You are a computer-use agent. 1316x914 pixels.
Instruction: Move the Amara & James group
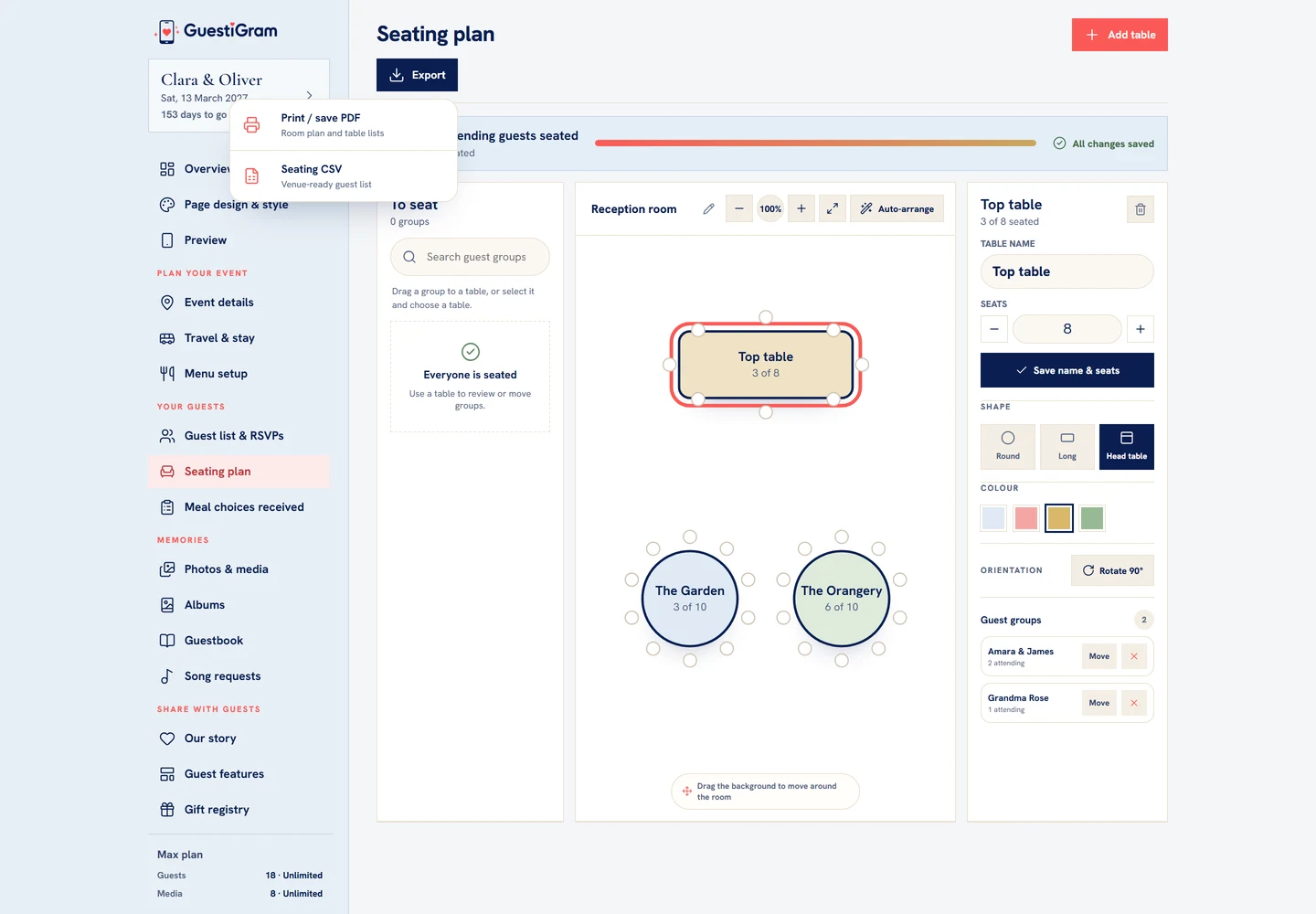tap(1099, 656)
